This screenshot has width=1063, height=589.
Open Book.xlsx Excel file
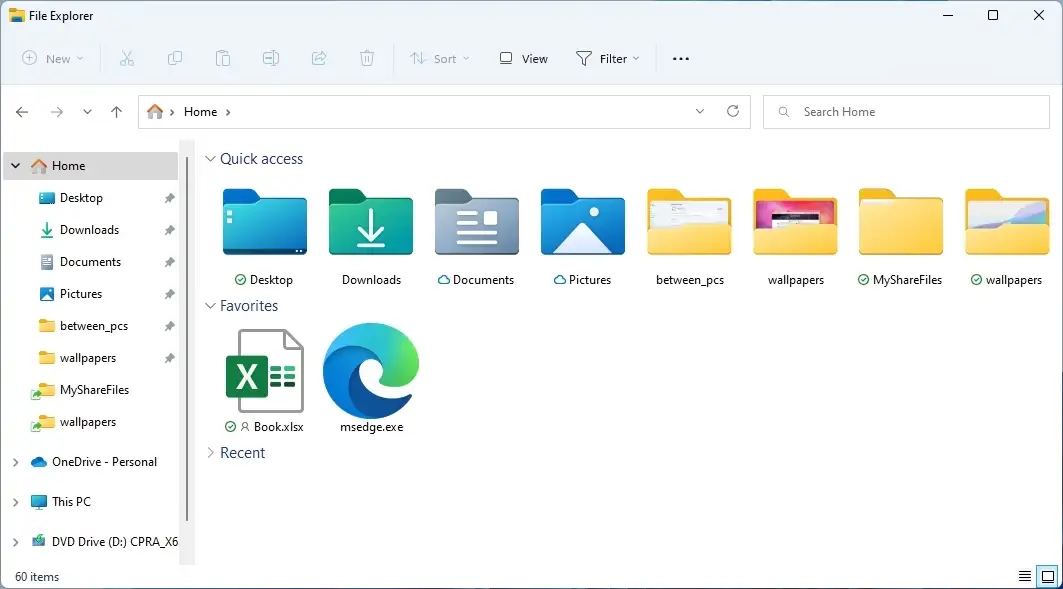click(x=265, y=372)
